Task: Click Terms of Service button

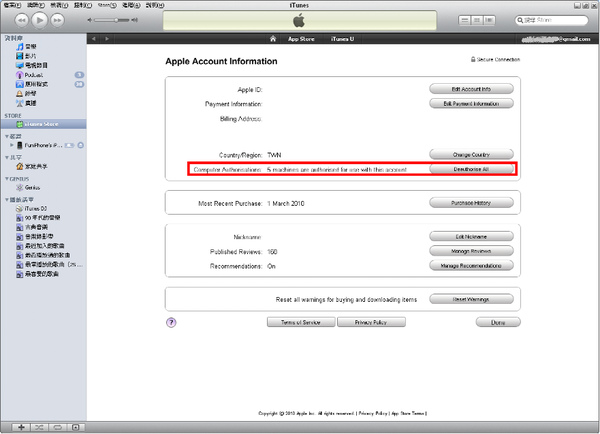Action: (x=301, y=322)
